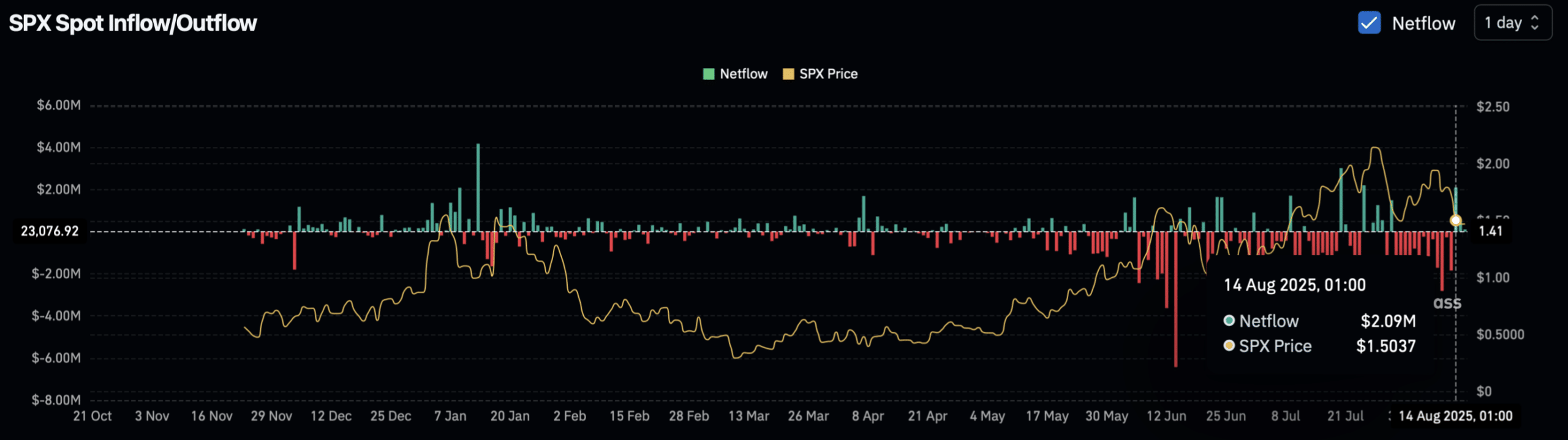The image size is (1568, 440).
Task: Select the largest red outflow bar in June
Action: [1175, 299]
